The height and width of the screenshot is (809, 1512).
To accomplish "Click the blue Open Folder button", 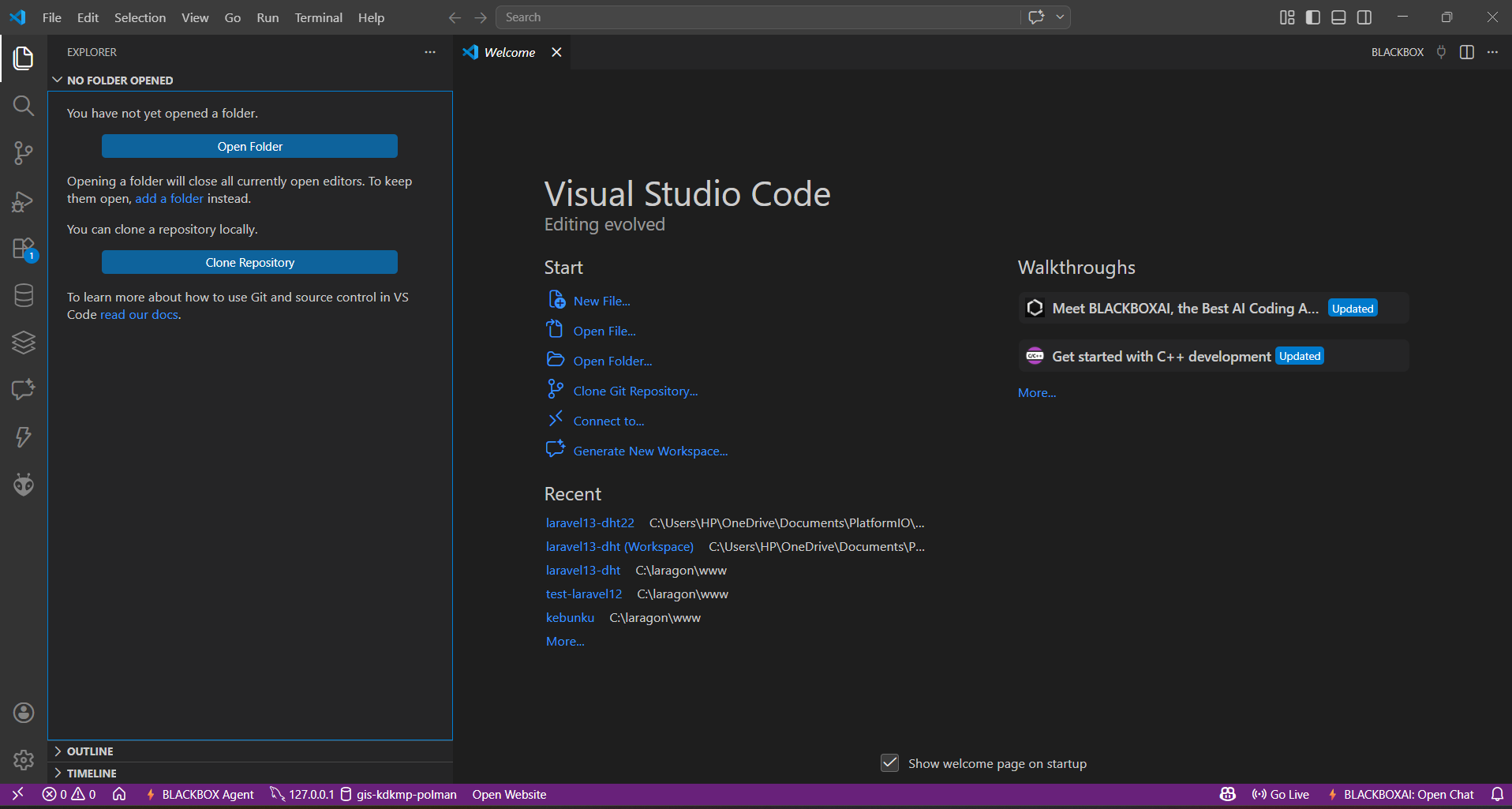I will [249, 146].
